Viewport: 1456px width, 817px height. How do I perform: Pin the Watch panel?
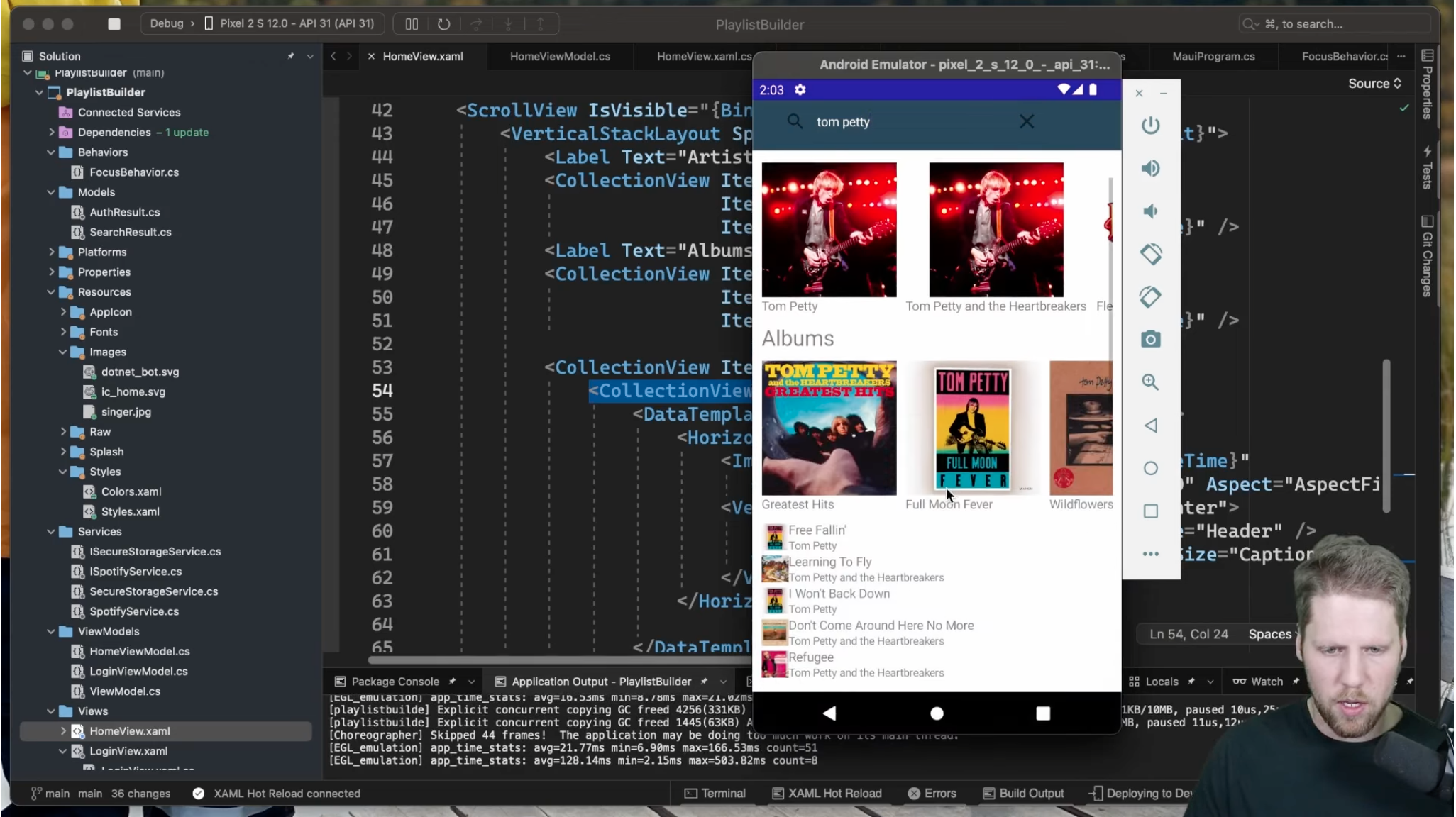click(1296, 682)
